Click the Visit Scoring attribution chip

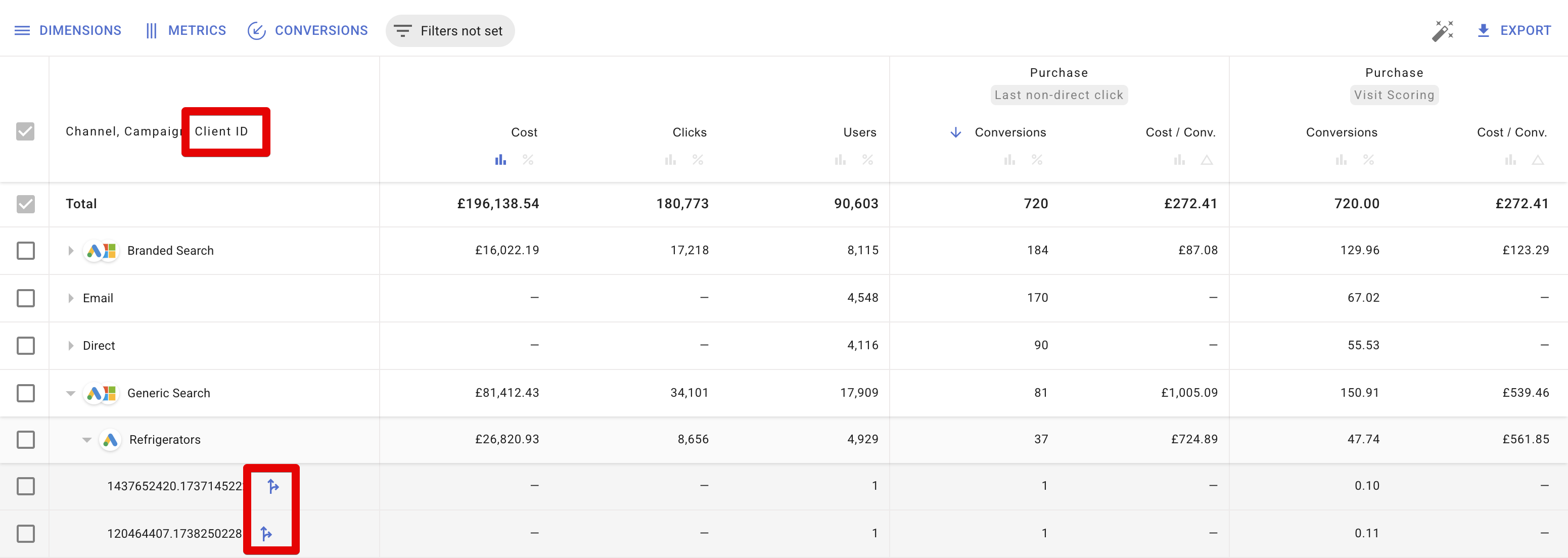[x=1394, y=95]
